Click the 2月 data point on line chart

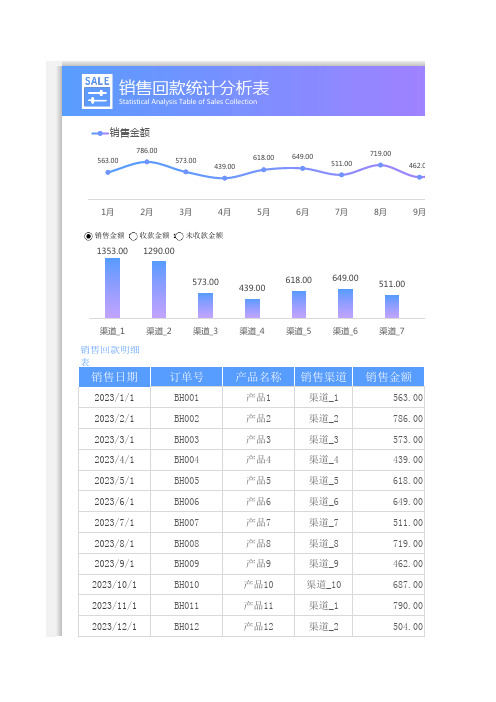[147, 162]
